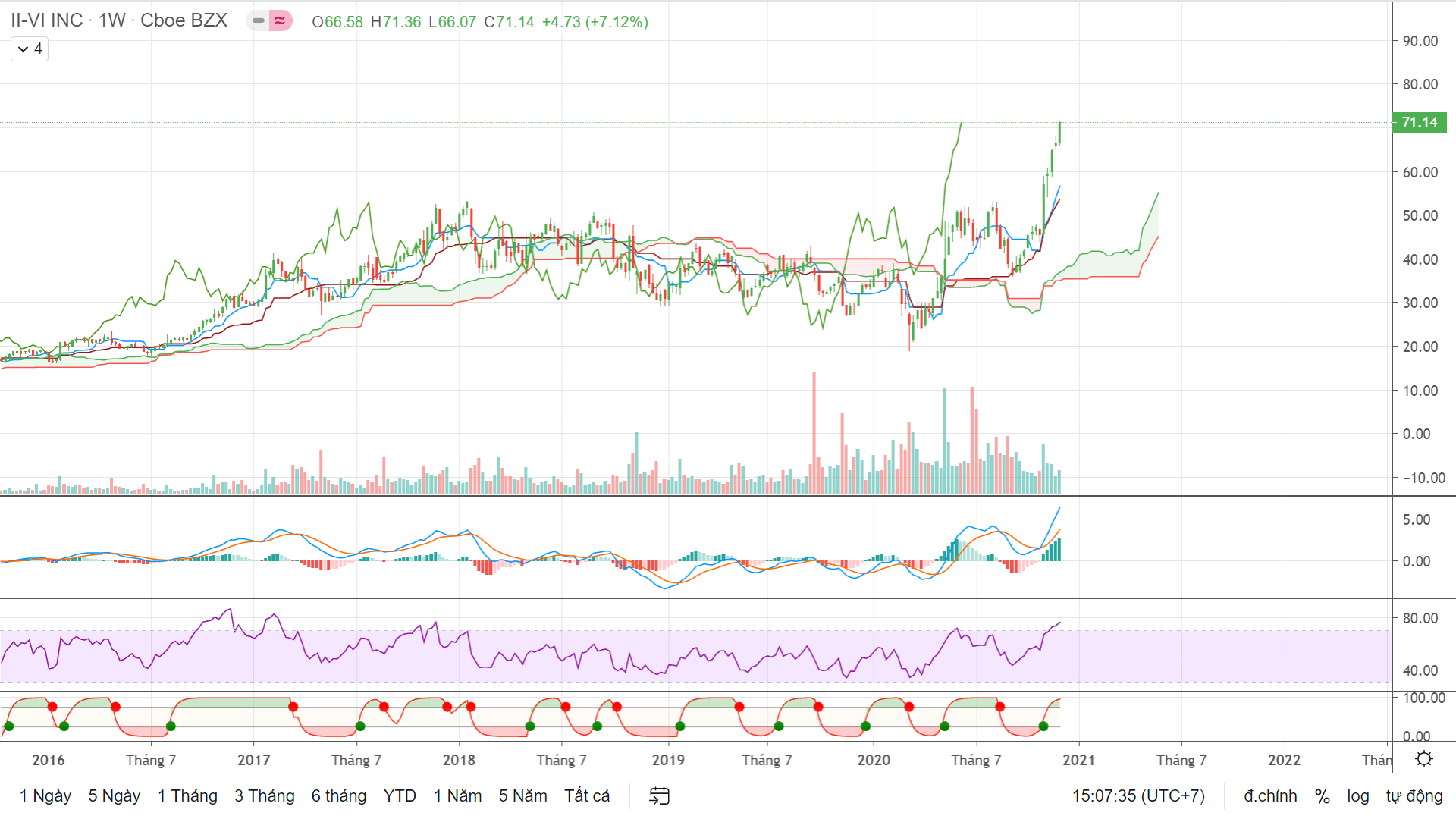Image resolution: width=1456 pixels, height=819 pixels.
Task: Select the 1 Ngày time range
Action: [45, 795]
